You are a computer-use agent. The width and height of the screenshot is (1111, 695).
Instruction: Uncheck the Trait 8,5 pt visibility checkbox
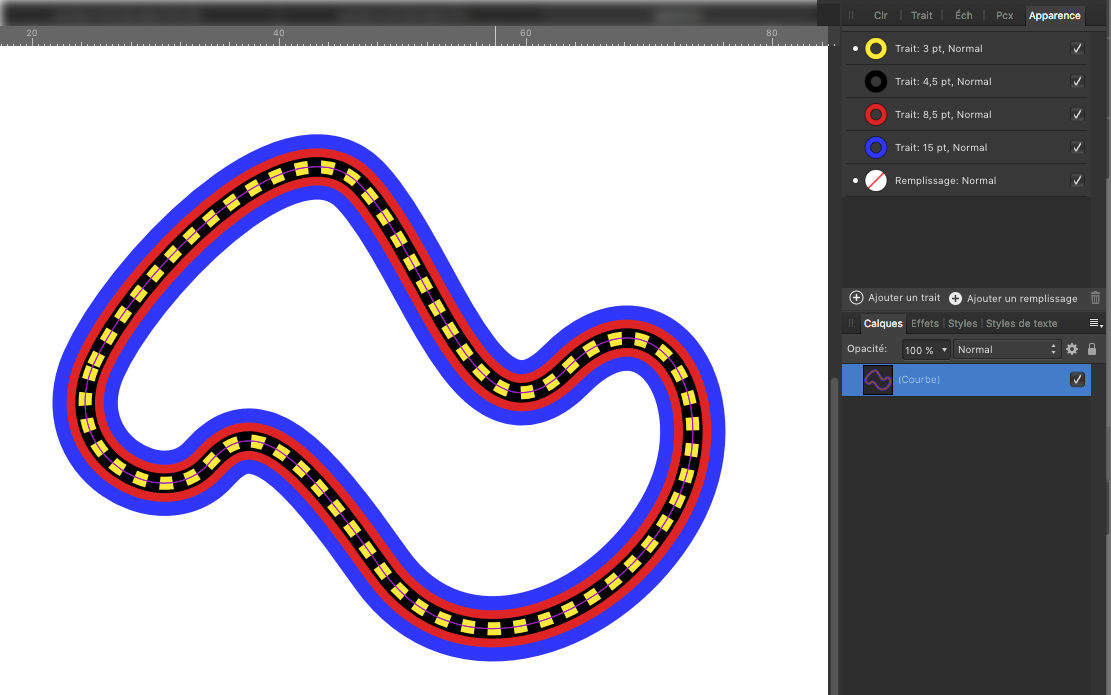(1077, 115)
